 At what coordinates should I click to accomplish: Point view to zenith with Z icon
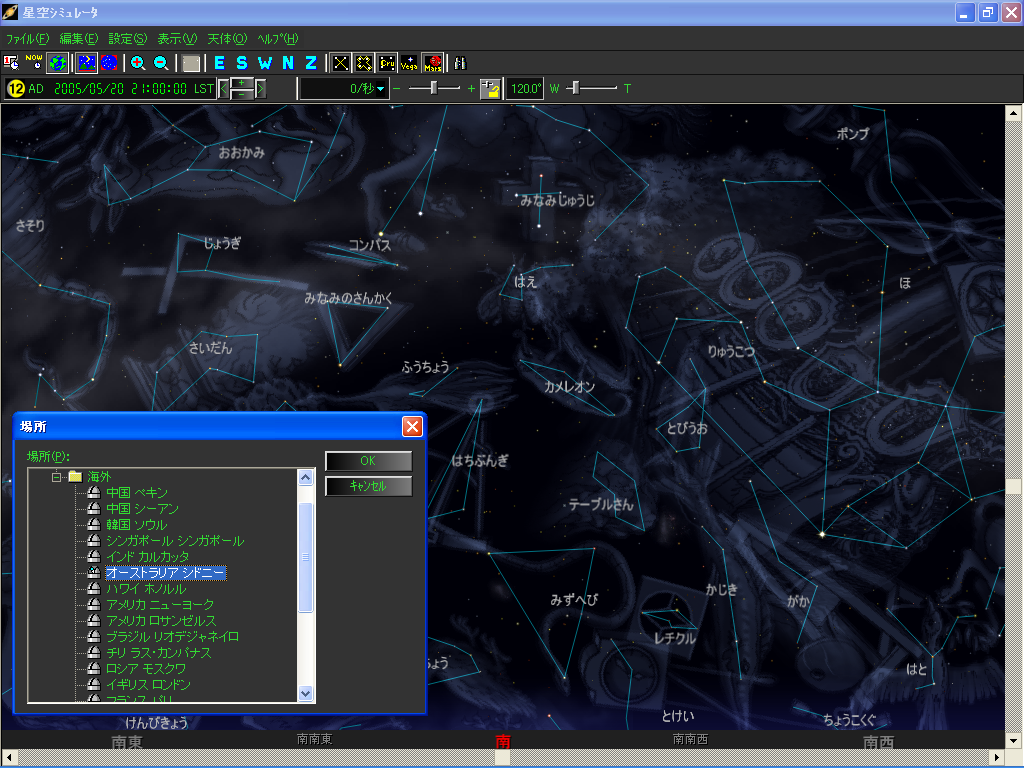pos(311,63)
